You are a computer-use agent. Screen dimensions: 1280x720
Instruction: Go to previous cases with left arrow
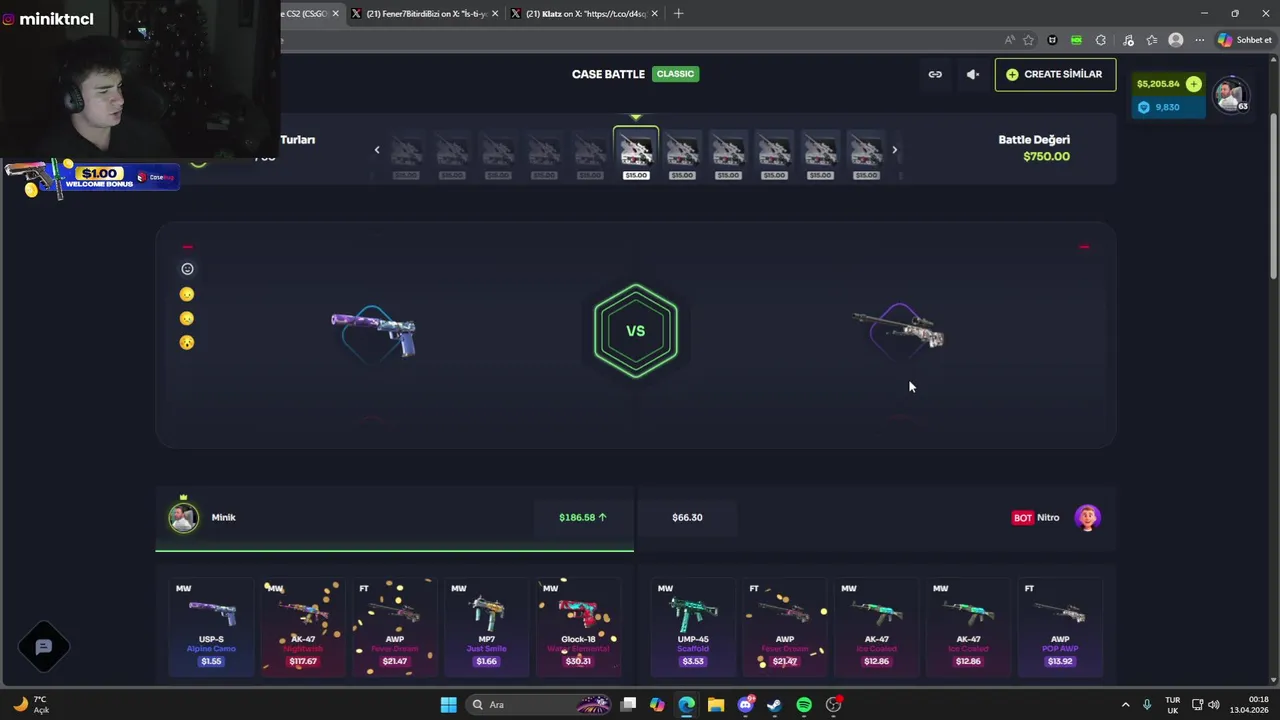377,150
